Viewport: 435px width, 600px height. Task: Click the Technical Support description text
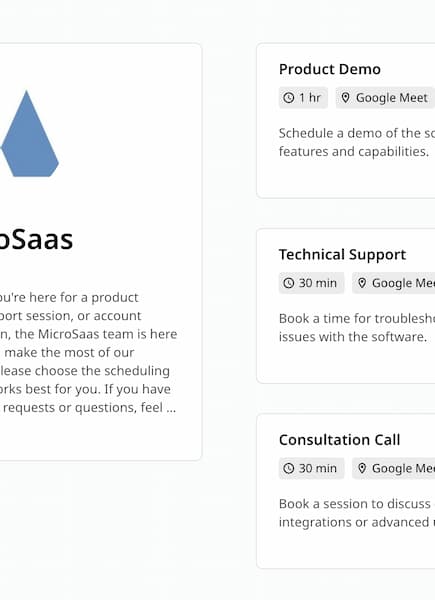pos(357,328)
